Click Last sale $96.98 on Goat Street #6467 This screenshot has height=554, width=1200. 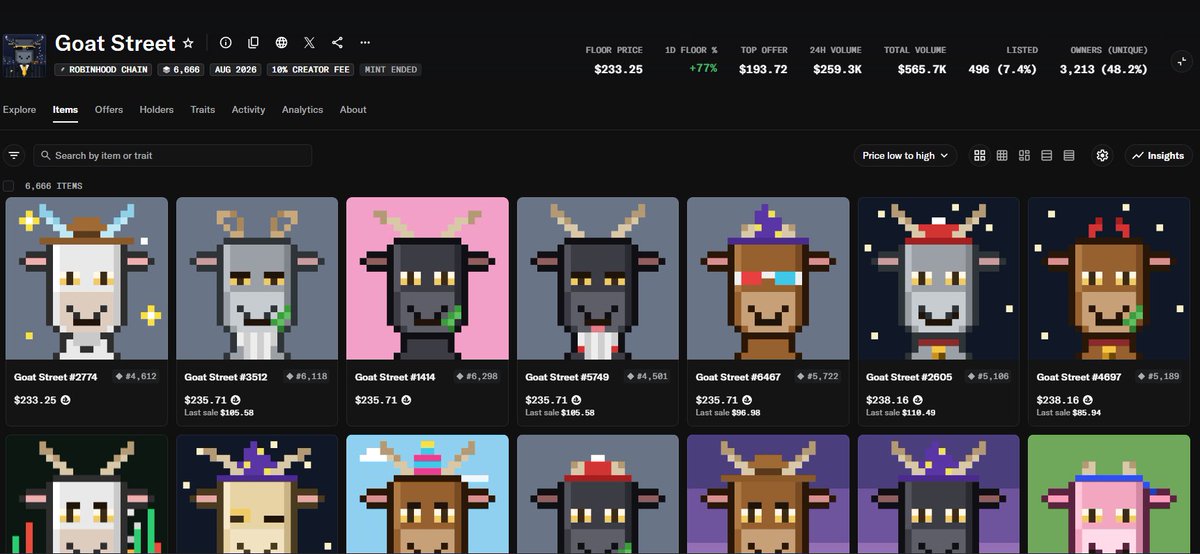(728, 413)
